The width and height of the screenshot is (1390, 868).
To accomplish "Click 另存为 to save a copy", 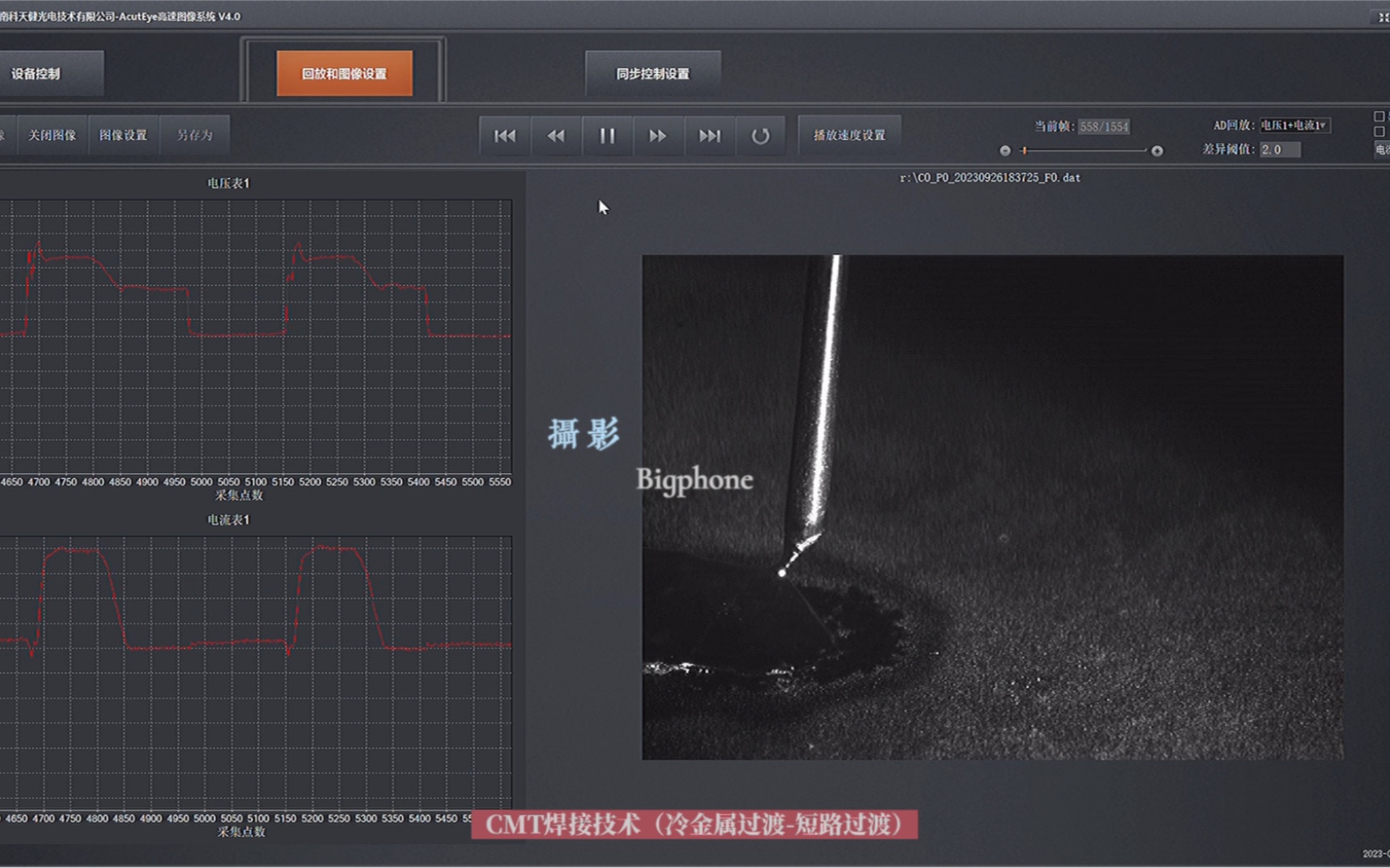I will [x=195, y=134].
